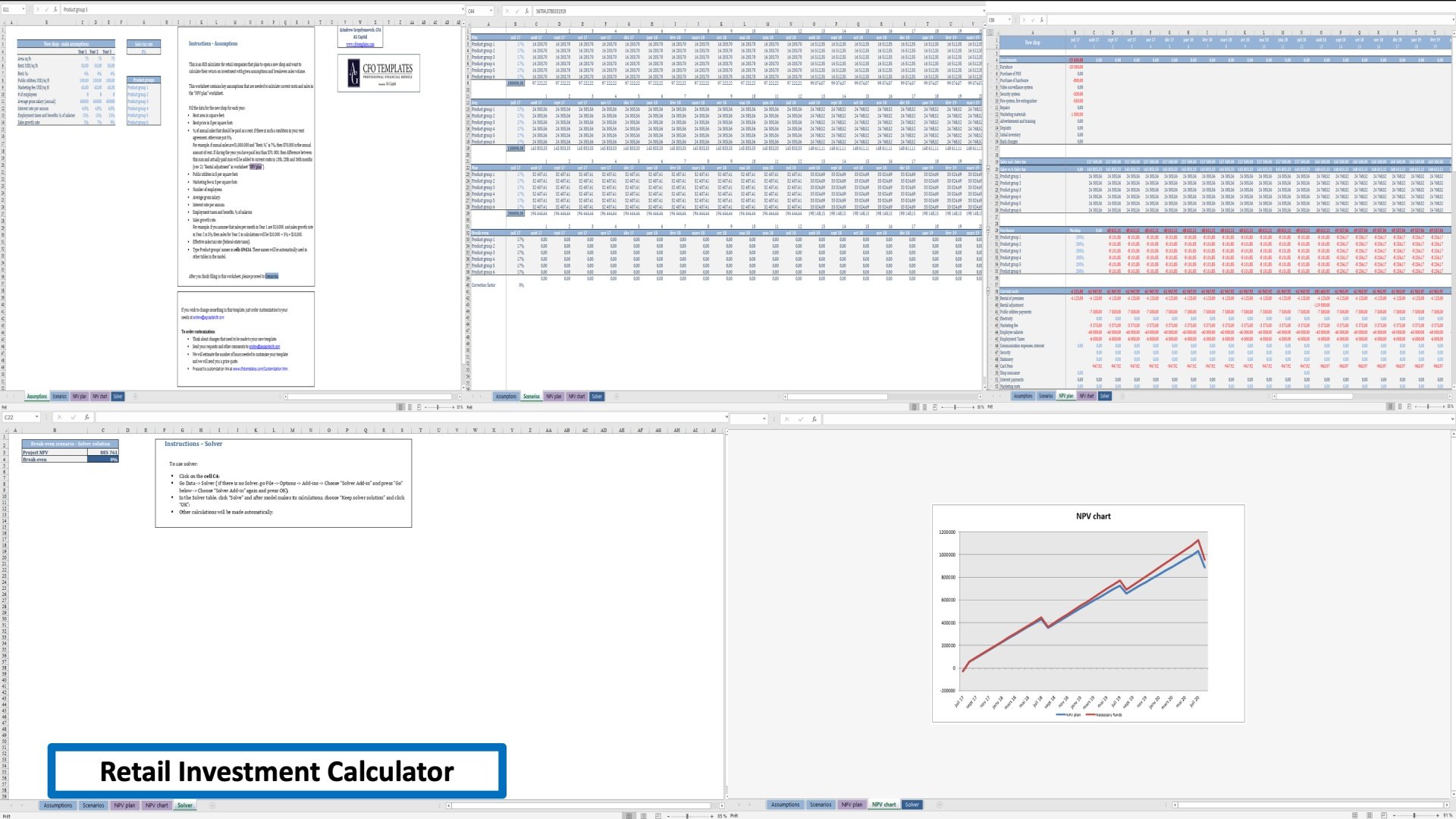Screen dimensions: 1456x819
Task: Select Page Break Preview icon in the Solver window status bar
Action: click(x=657, y=816)
